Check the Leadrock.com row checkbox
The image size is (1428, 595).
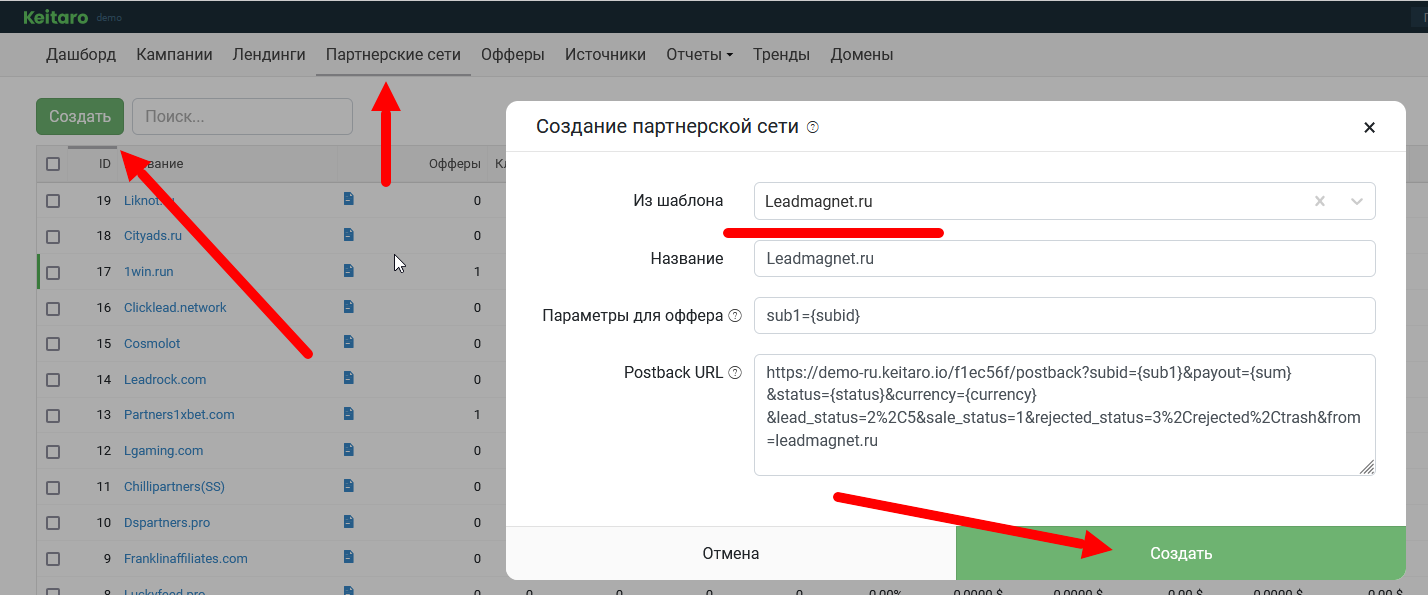[53, 380]
